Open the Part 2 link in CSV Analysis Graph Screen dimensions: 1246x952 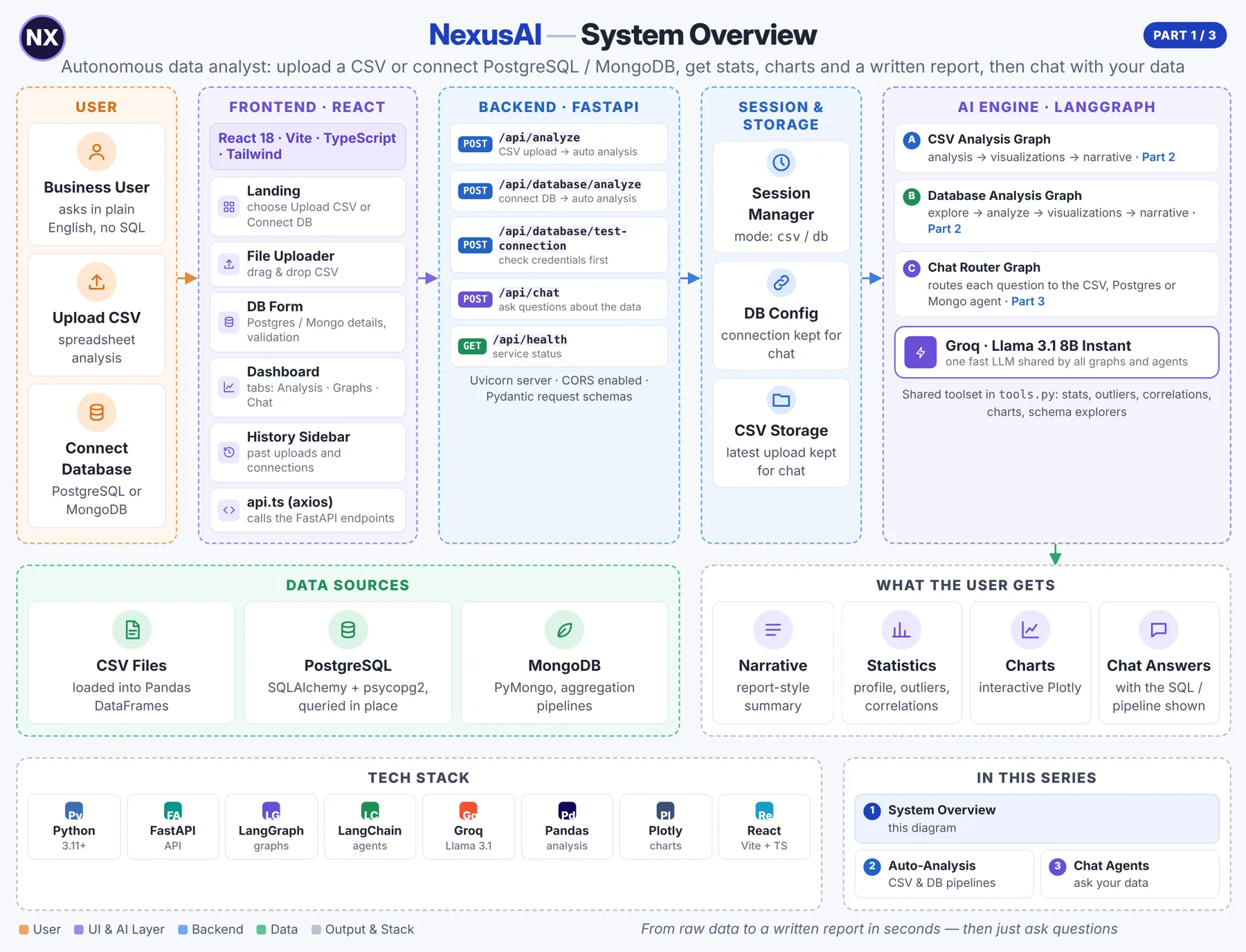pos(1158,157)
